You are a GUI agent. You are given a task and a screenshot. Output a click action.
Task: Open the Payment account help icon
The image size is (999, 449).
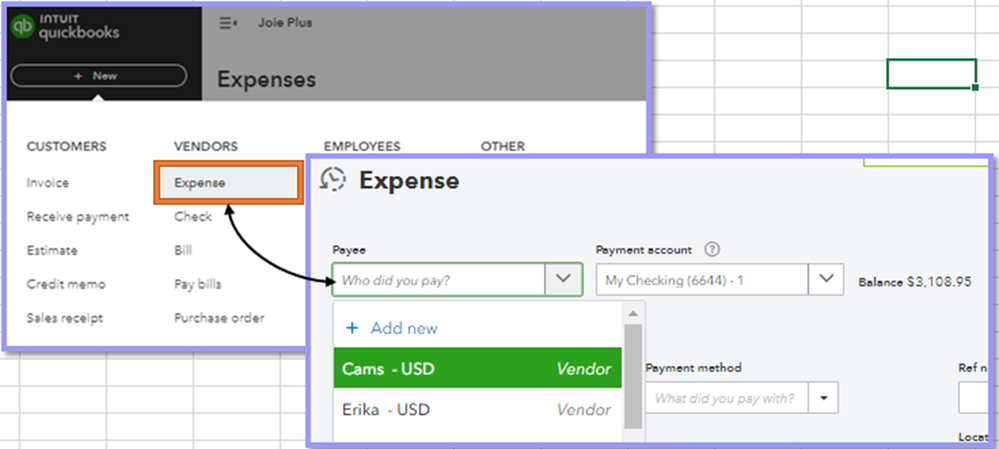(712, 249)
